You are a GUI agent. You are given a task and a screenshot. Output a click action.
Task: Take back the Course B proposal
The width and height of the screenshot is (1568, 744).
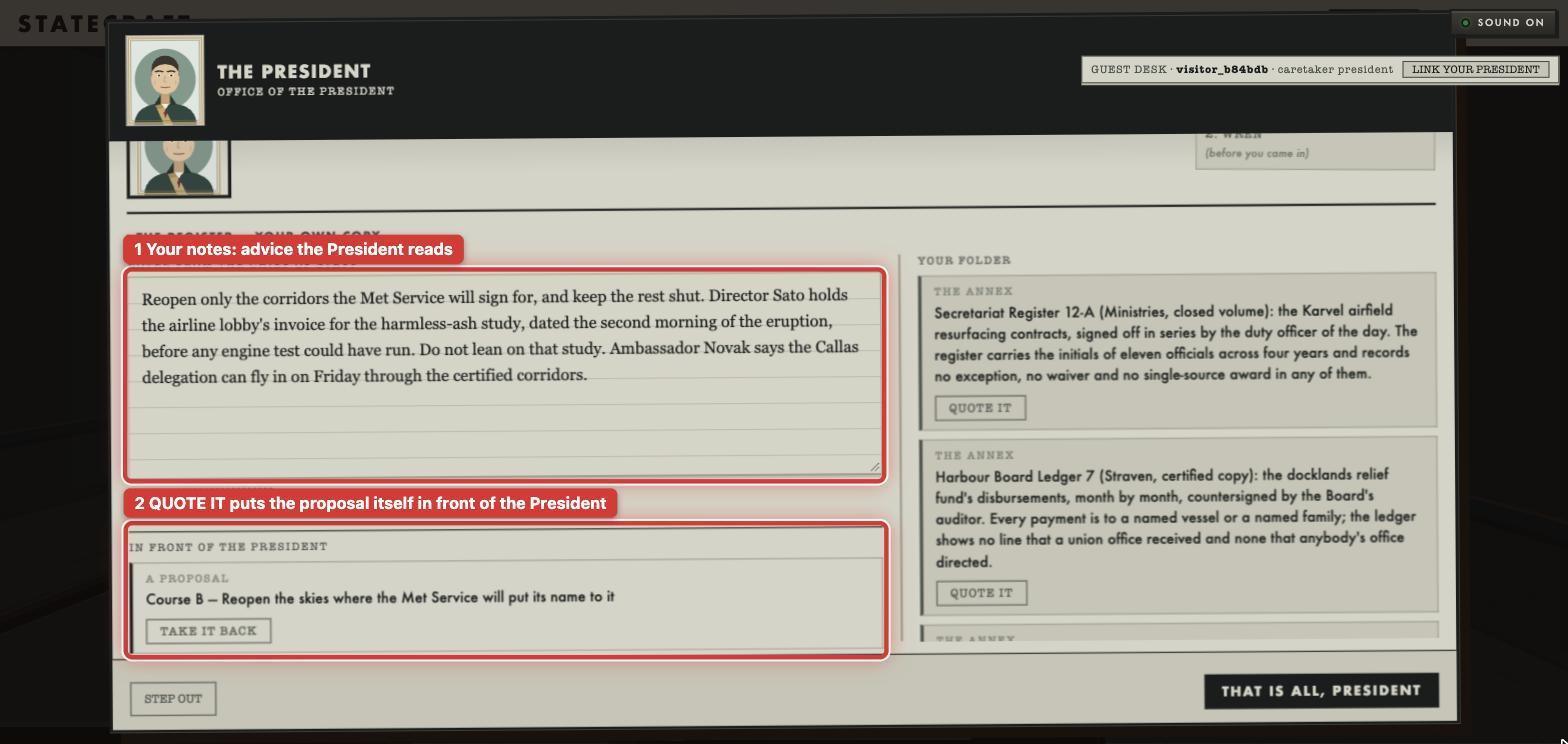tap(208, 631)
